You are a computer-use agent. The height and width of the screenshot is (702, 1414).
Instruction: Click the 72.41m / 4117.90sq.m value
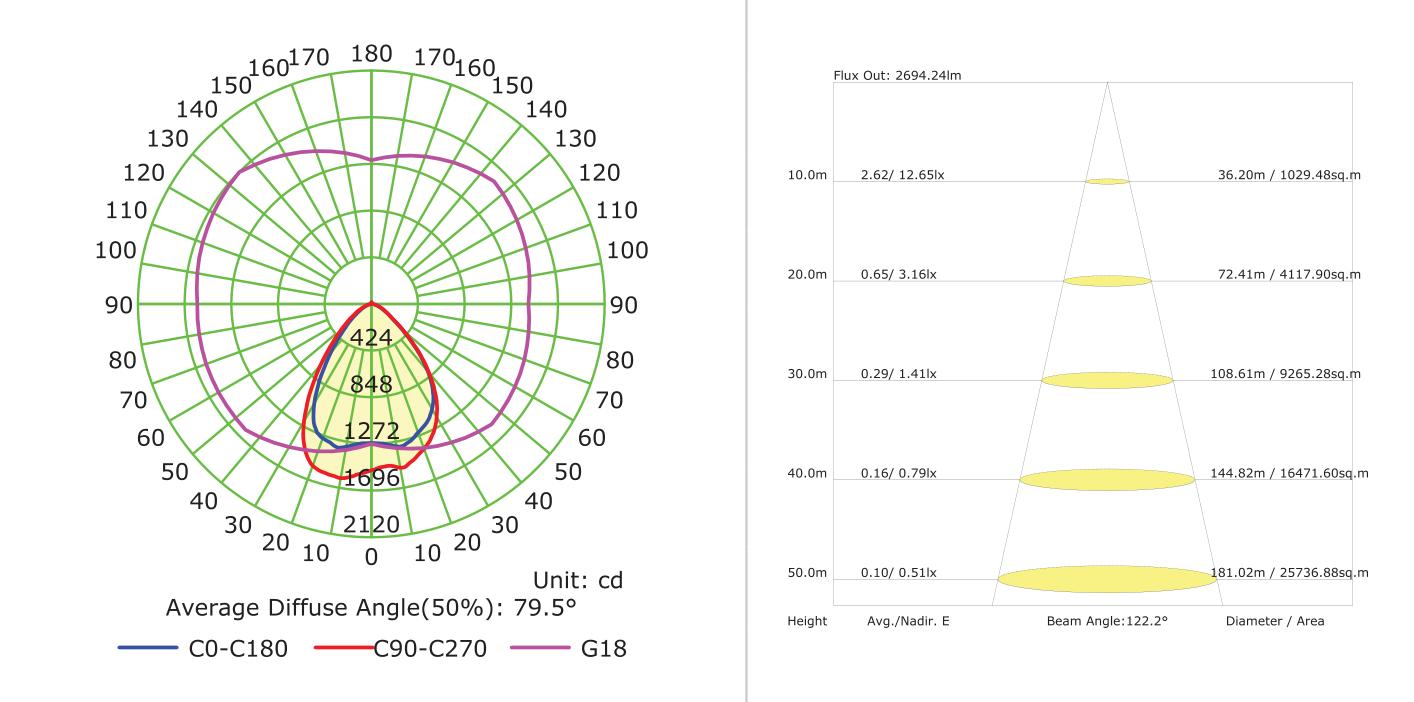1289,275
